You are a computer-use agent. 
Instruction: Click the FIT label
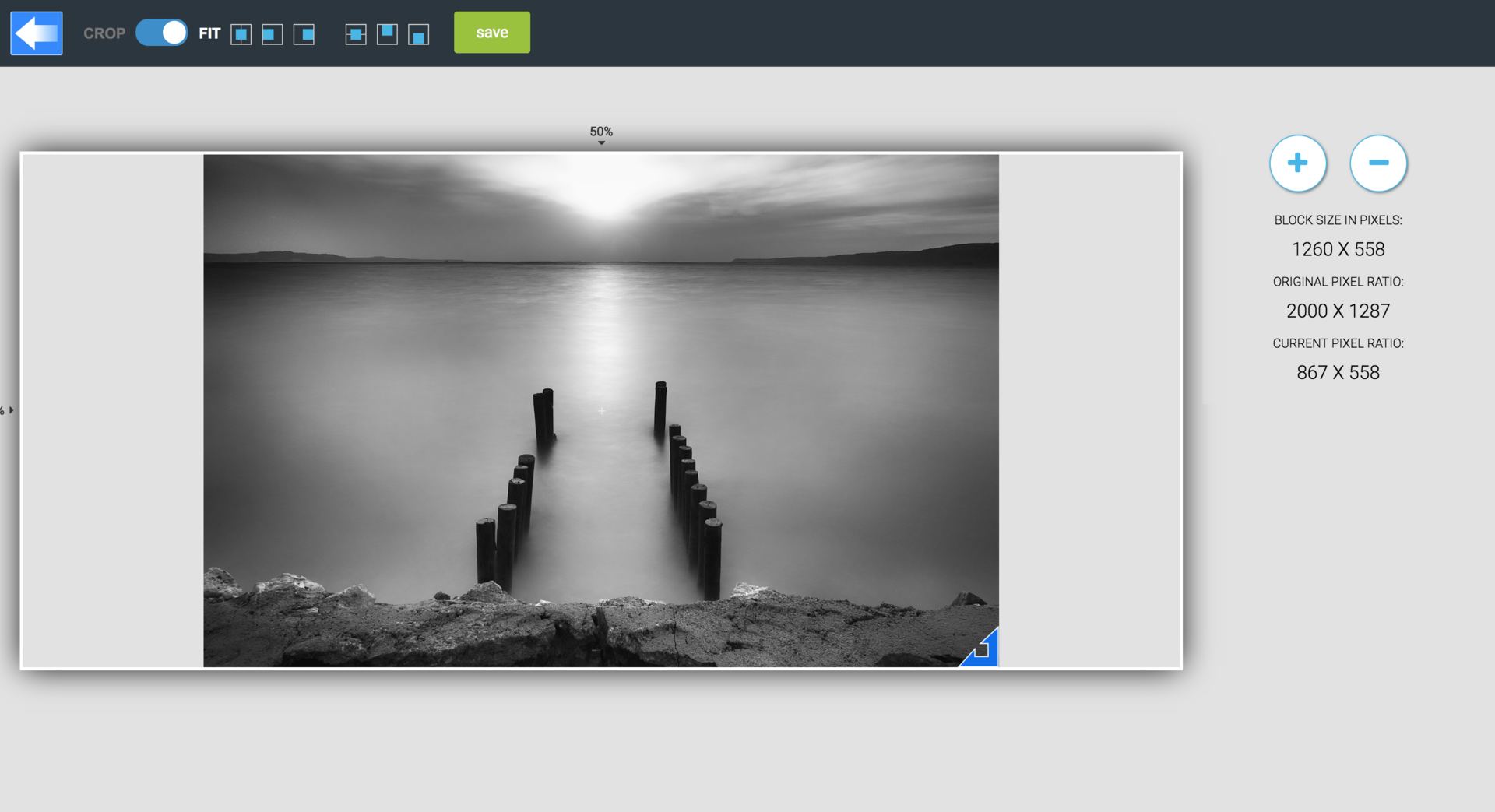(209, 33)
